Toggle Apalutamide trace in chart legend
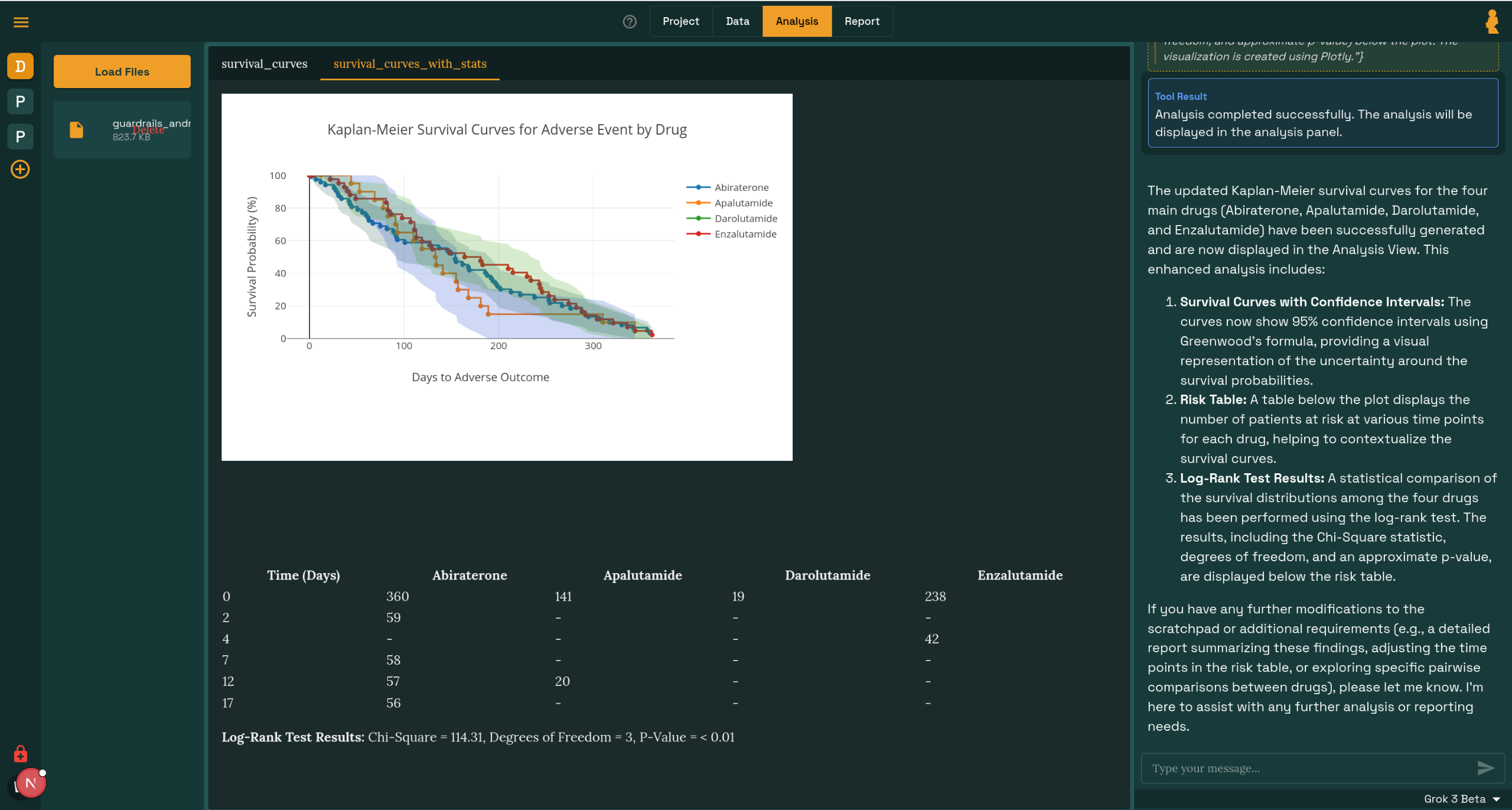 [x=743, y=203]
